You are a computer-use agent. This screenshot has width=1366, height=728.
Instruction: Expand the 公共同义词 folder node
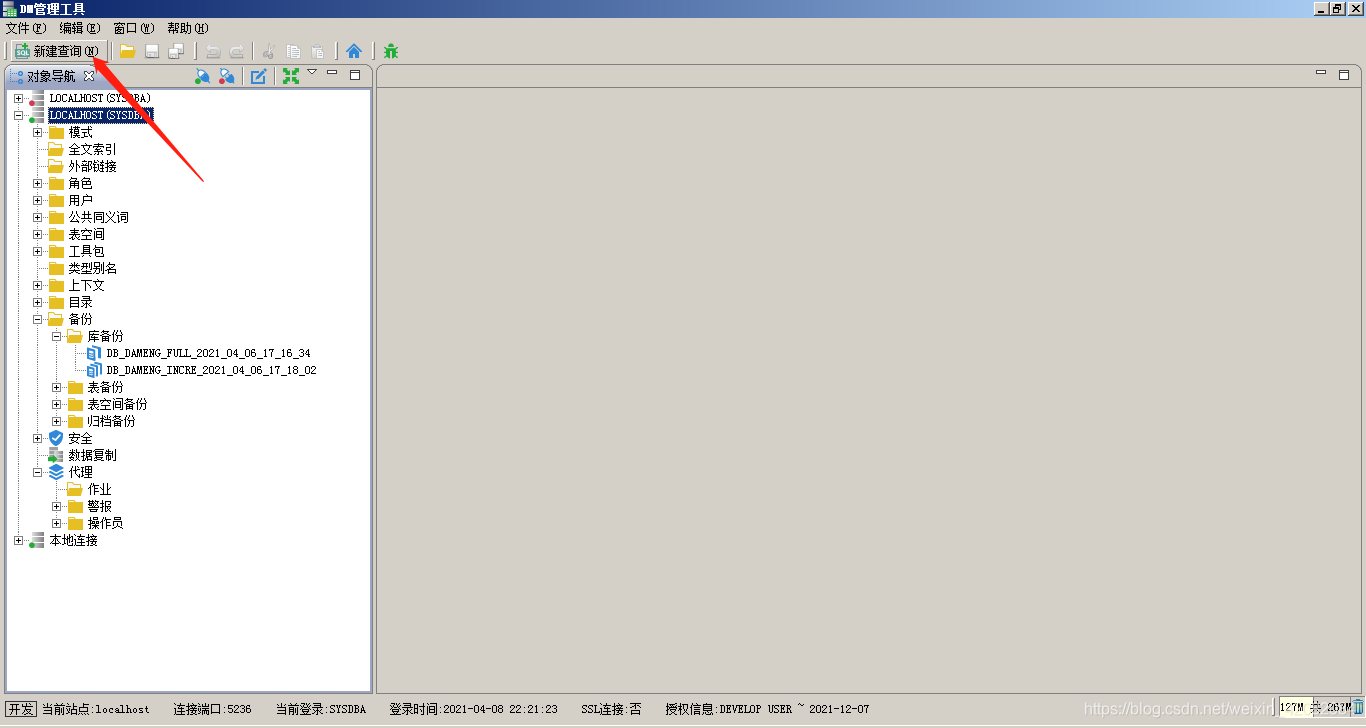[37, 217]
